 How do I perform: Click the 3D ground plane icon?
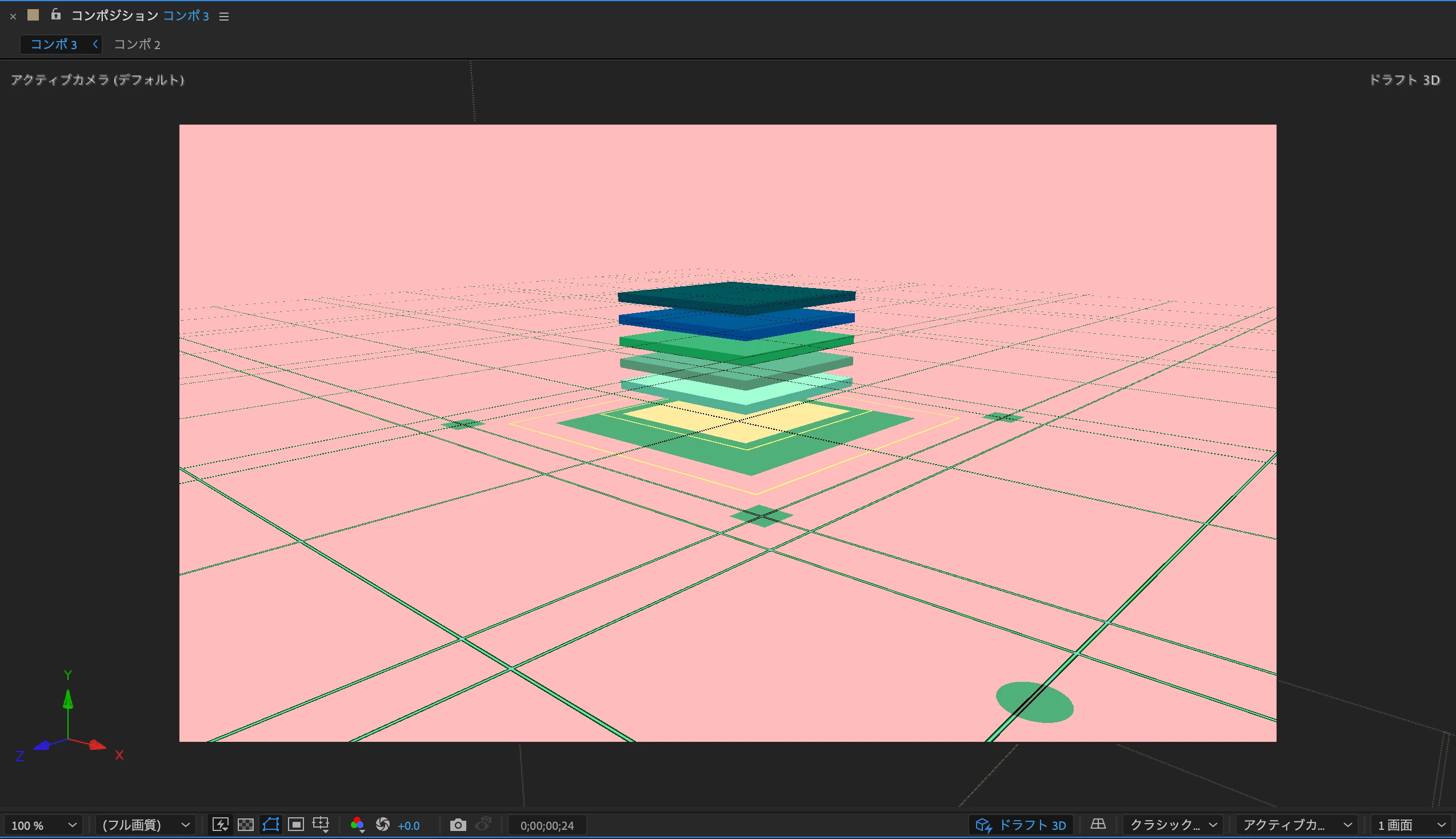point(1098,825)
